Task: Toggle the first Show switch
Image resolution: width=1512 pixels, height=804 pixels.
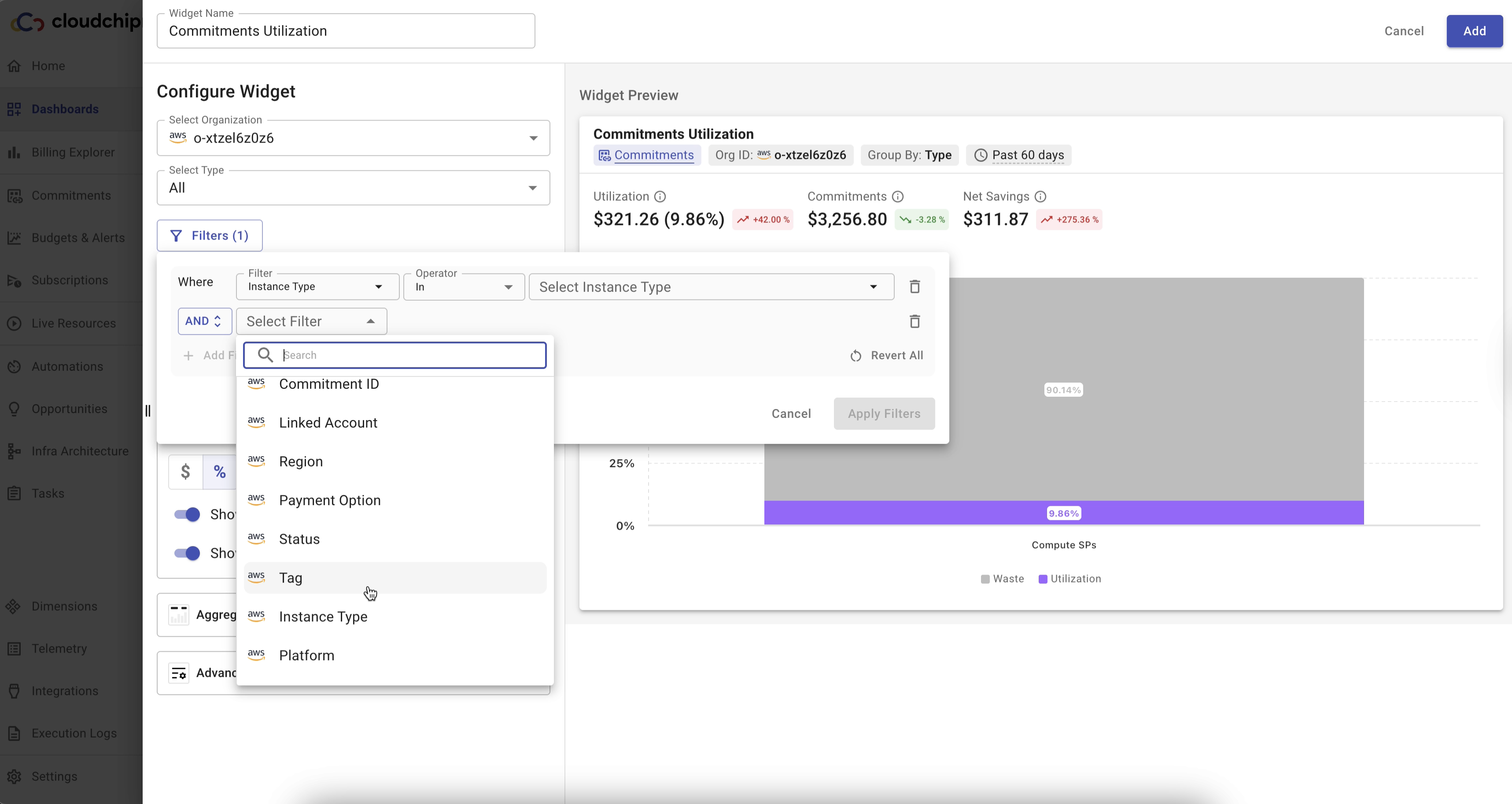Action: (x=187, y=515)
